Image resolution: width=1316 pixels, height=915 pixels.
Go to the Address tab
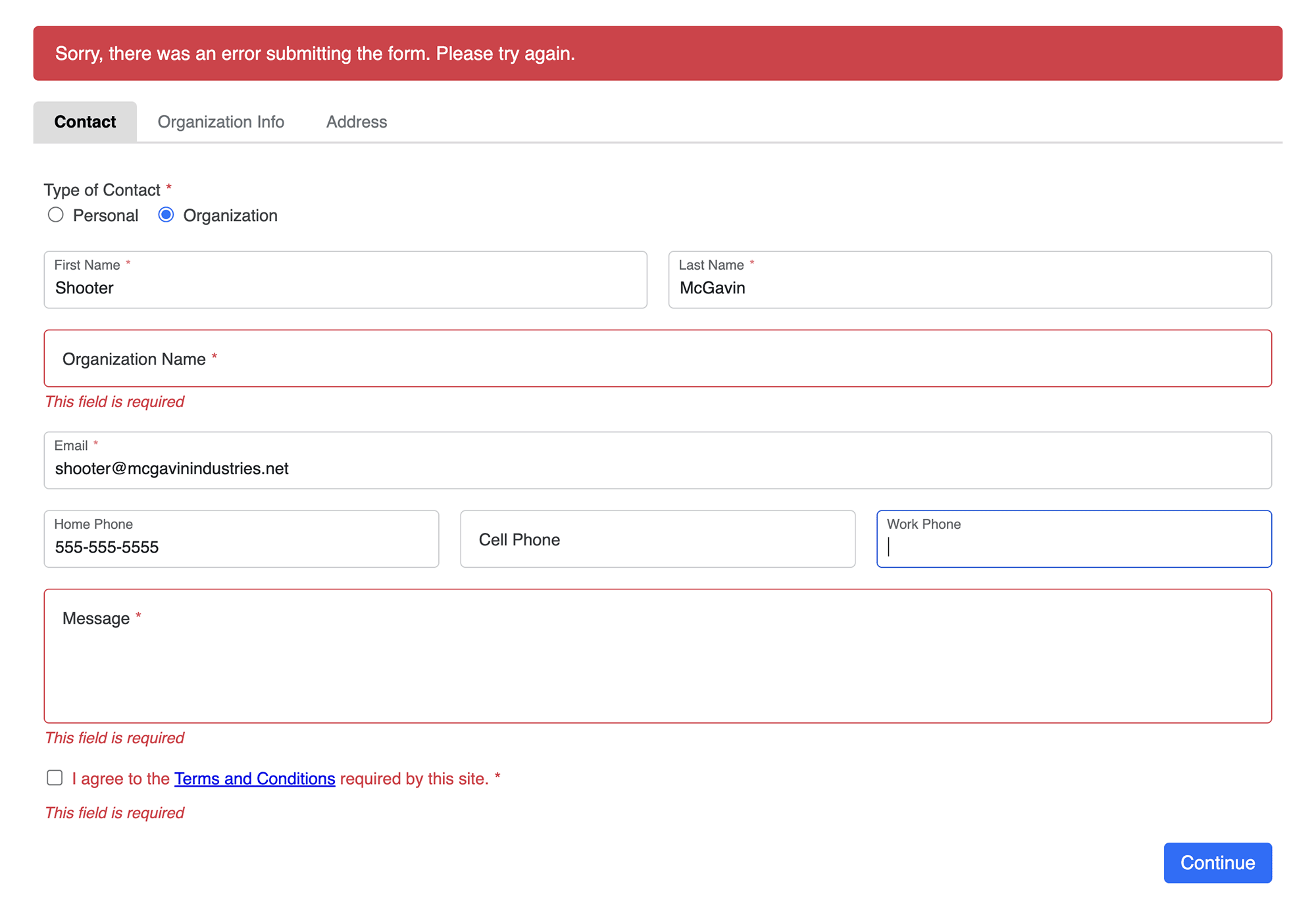[356, 122]
